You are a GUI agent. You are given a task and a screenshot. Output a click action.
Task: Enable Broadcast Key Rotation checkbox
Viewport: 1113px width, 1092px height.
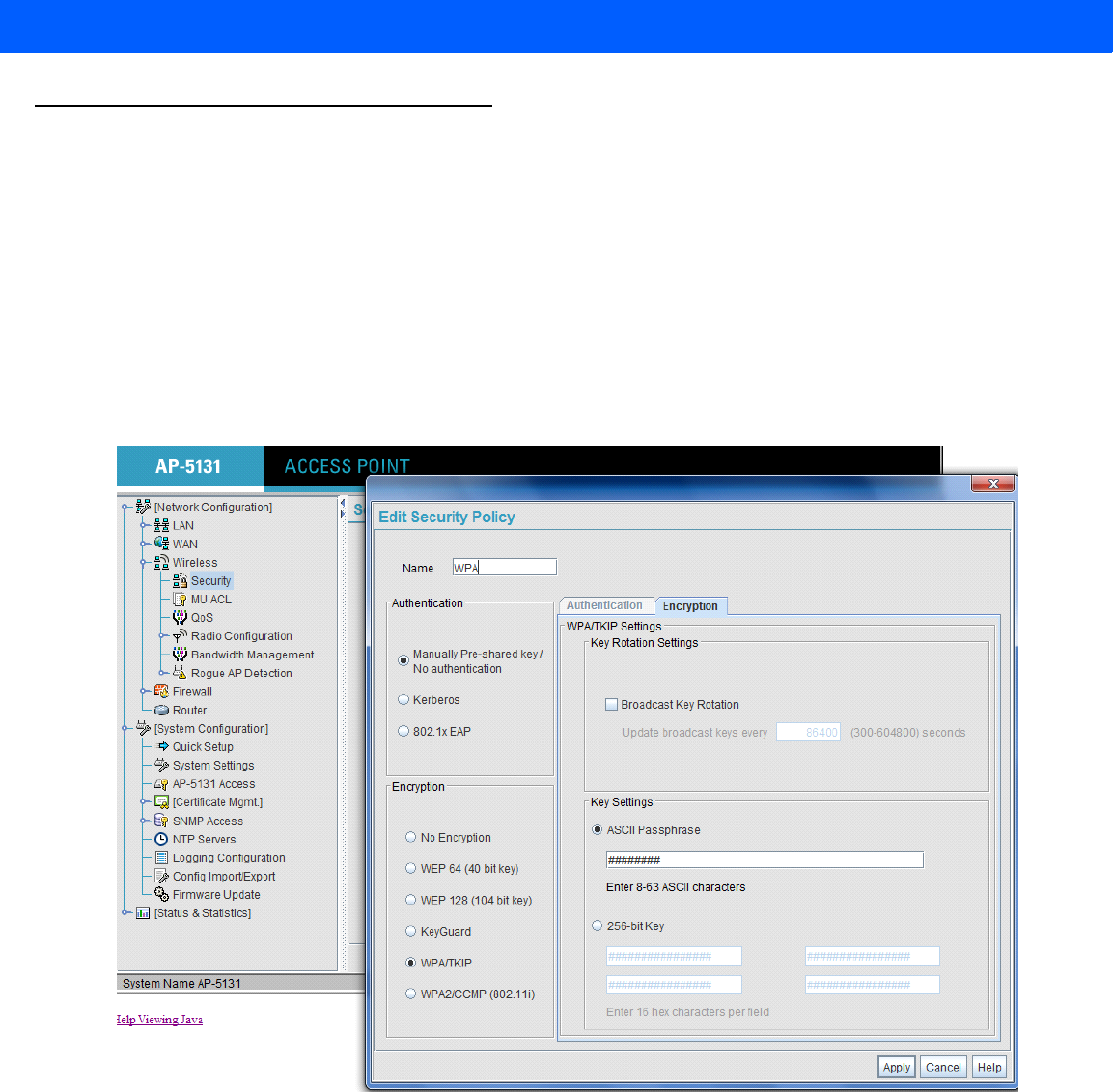pos(611,704)
